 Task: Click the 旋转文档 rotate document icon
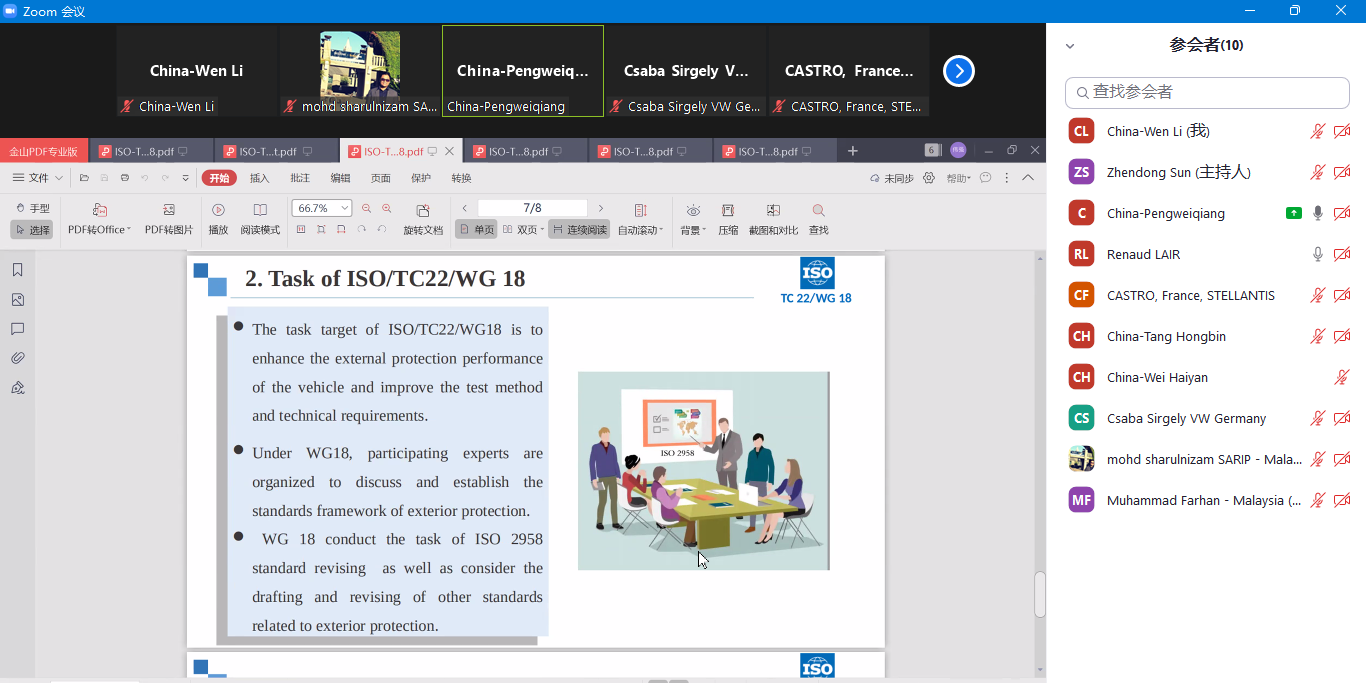[x=423, y=211]
